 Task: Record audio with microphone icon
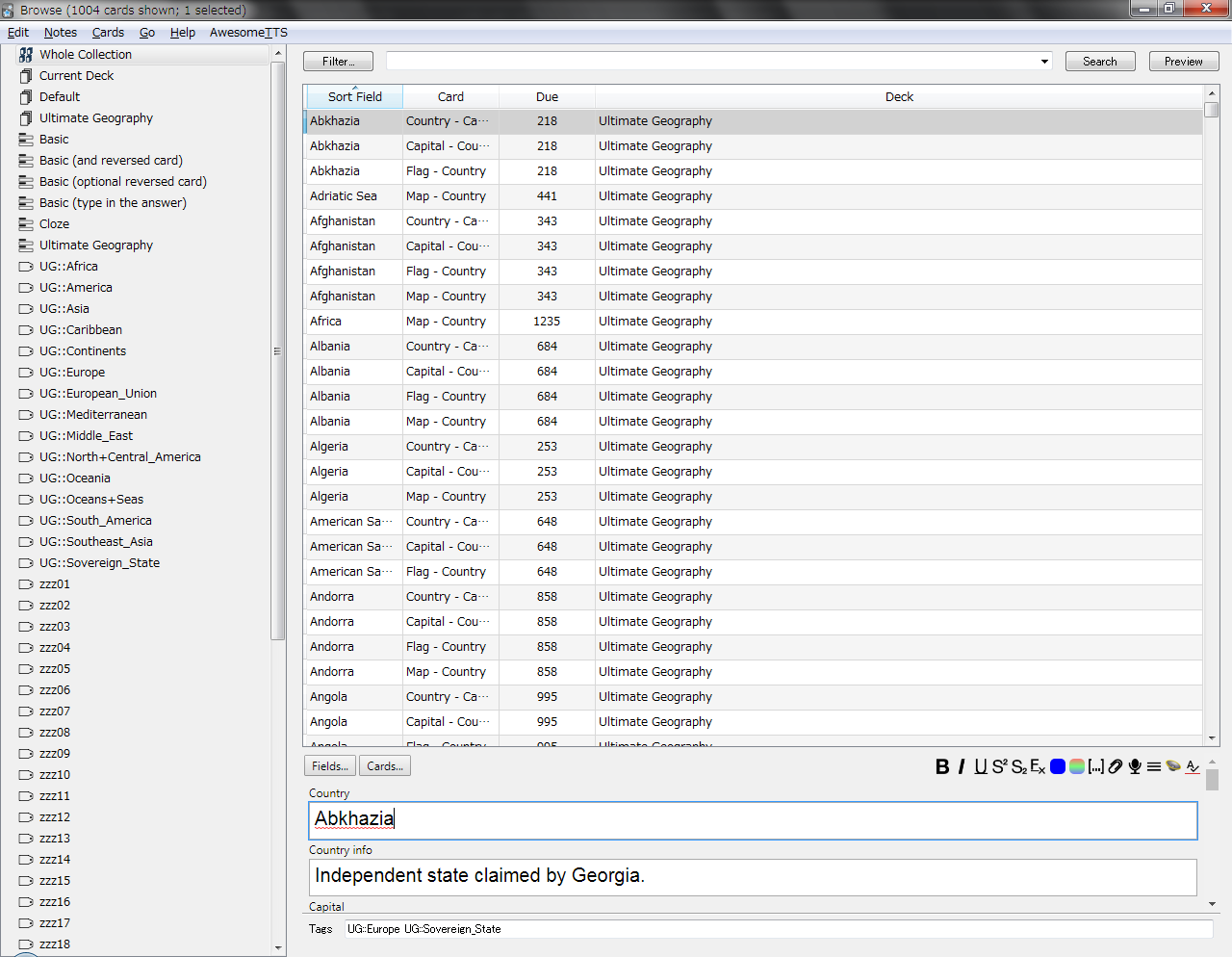click(x=1135, y=766)
